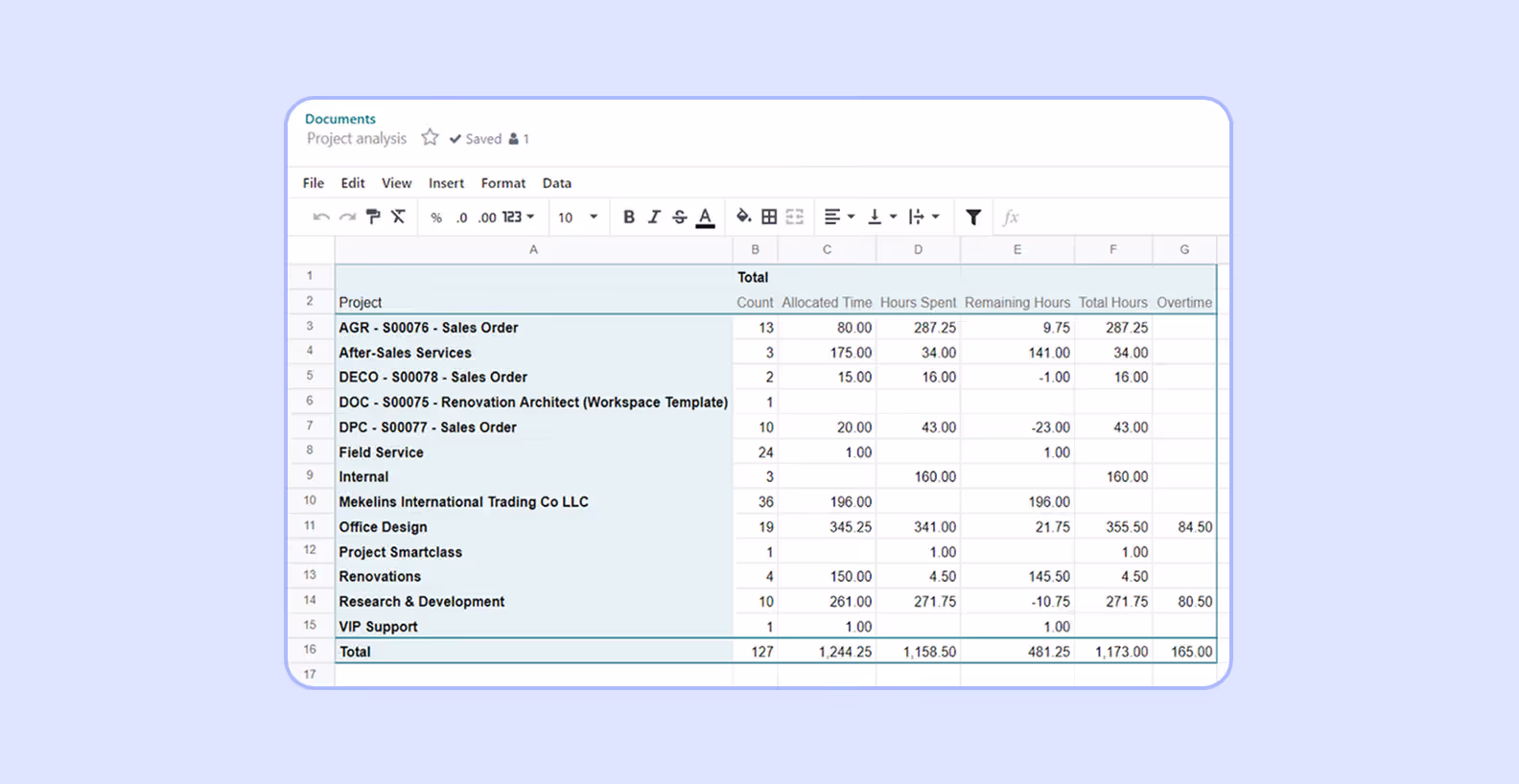Click the Redo arrow icon
Screen dimensions: 1519x784
pyautogui.click(x=347, y=218)
